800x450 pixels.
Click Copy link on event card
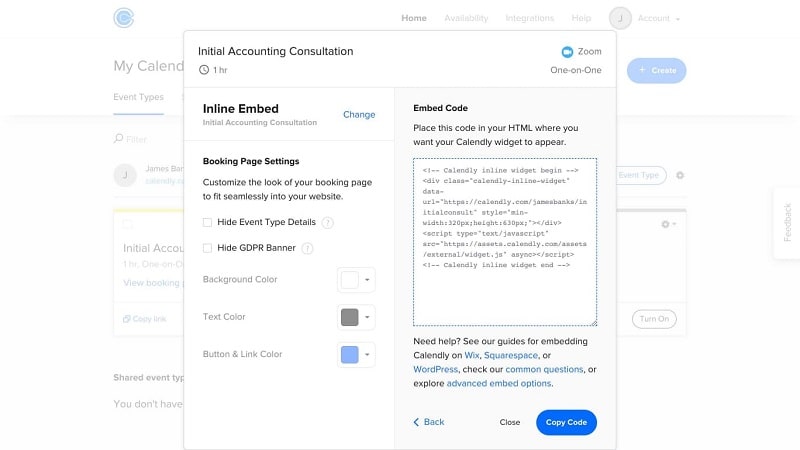point(145,319)
